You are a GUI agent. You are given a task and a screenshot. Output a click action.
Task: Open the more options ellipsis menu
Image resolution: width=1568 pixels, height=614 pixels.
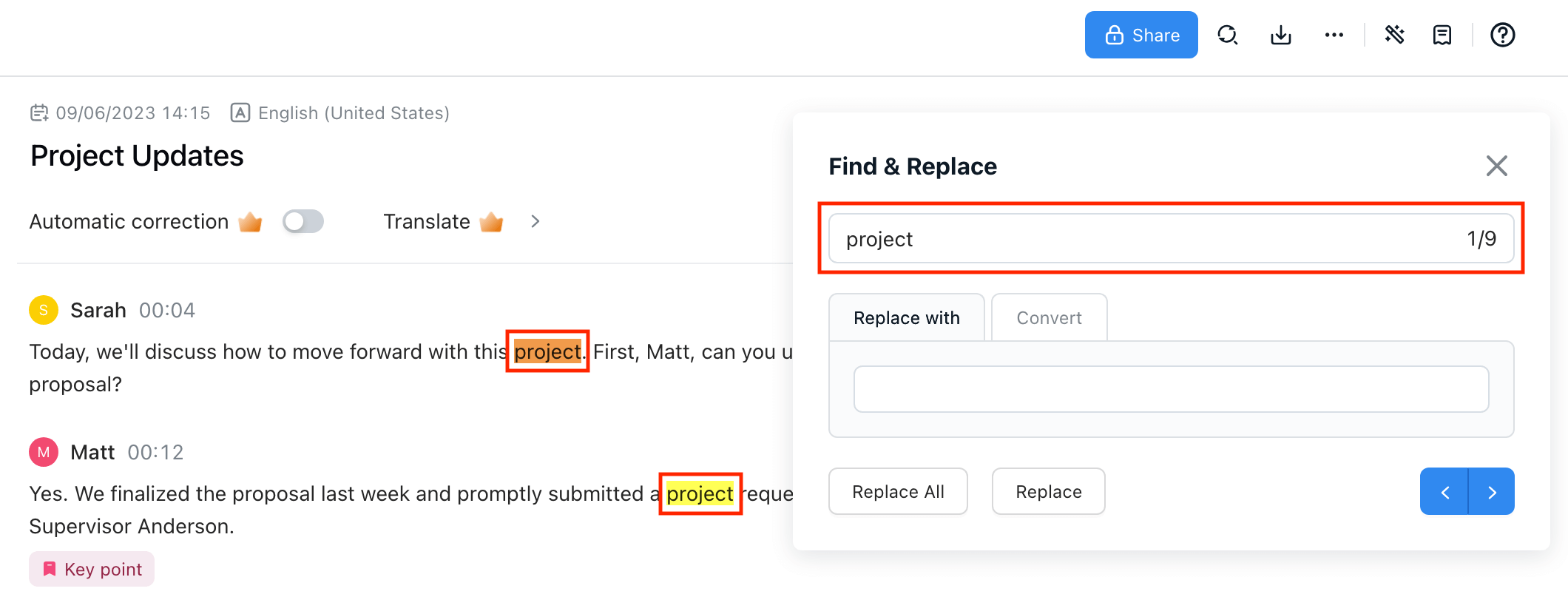(x=1334, y=35)
